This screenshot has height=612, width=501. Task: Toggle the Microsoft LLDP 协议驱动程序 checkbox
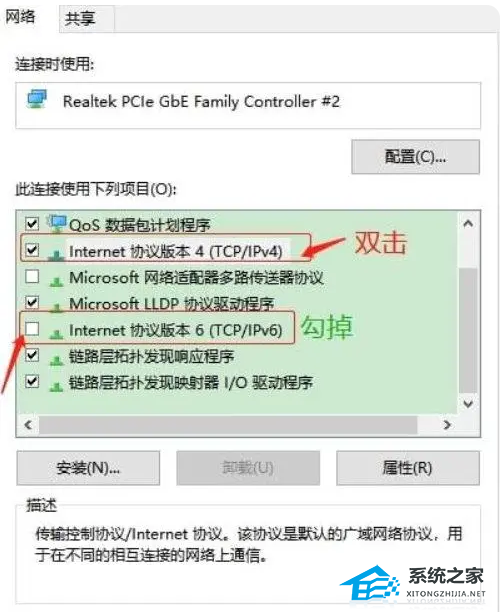(x=32, y=302)
